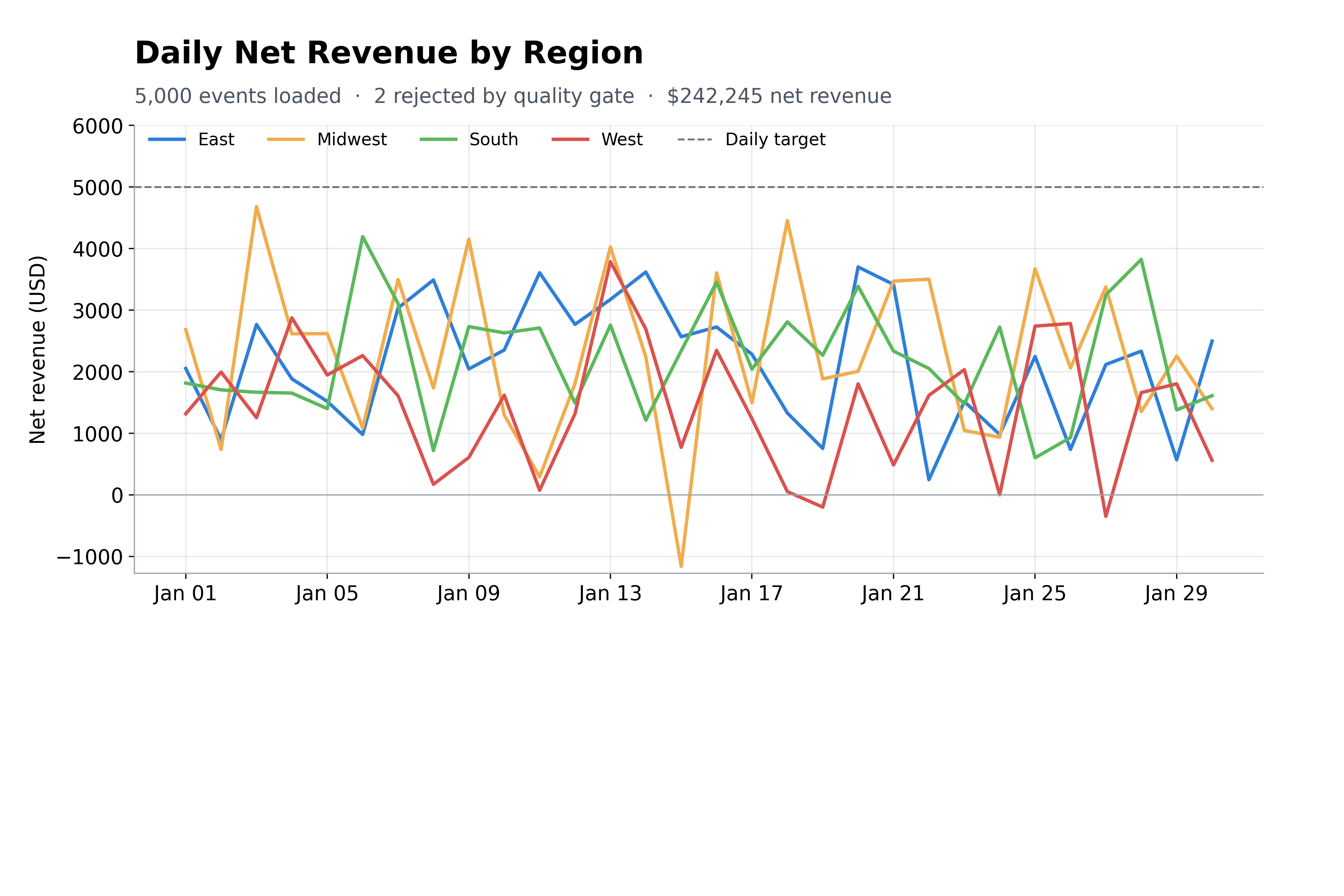1344x896 pixels.
Task: Click the Jan 17 x-axis label
Action: pyautogui.click(x=751, y=594)
